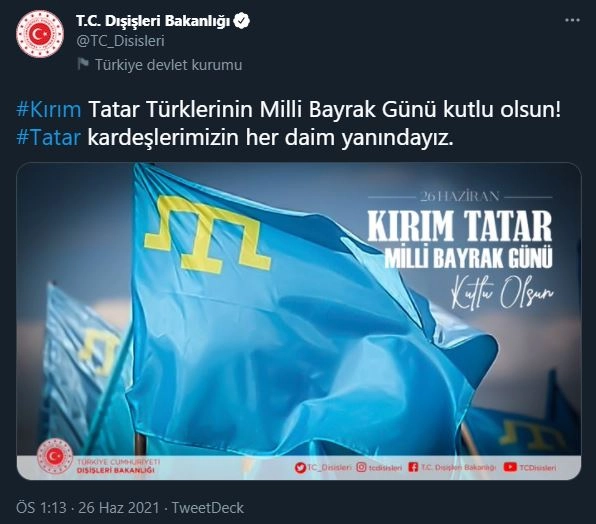Click the Türkiye devlet kurumu label
The height and width of the screenshot is (524, 596).
pos(168,65)
